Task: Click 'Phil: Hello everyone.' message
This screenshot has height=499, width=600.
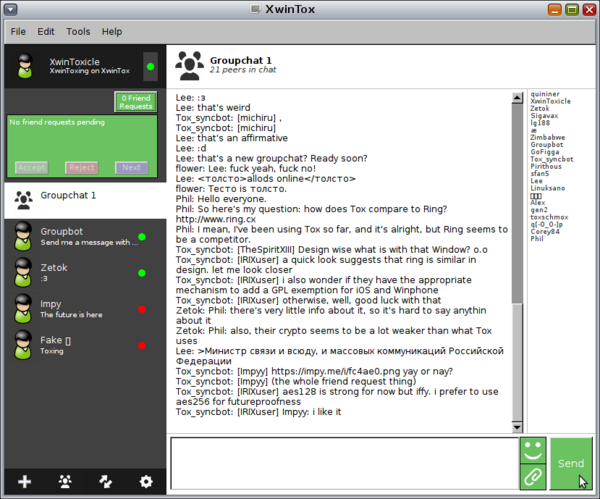Action: click(x=221, y=199)
